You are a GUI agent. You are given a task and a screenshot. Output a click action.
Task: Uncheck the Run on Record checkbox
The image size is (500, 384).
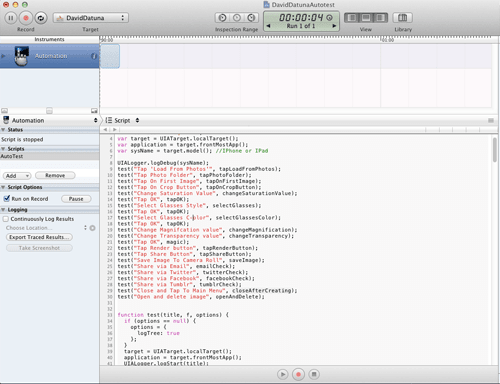pyautogui.click(x=6, y=199)
